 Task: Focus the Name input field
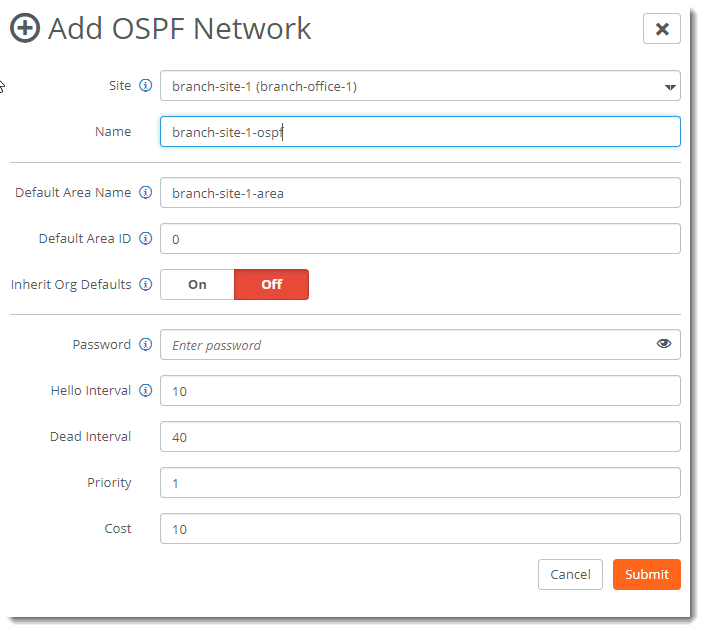coord(420,132)
